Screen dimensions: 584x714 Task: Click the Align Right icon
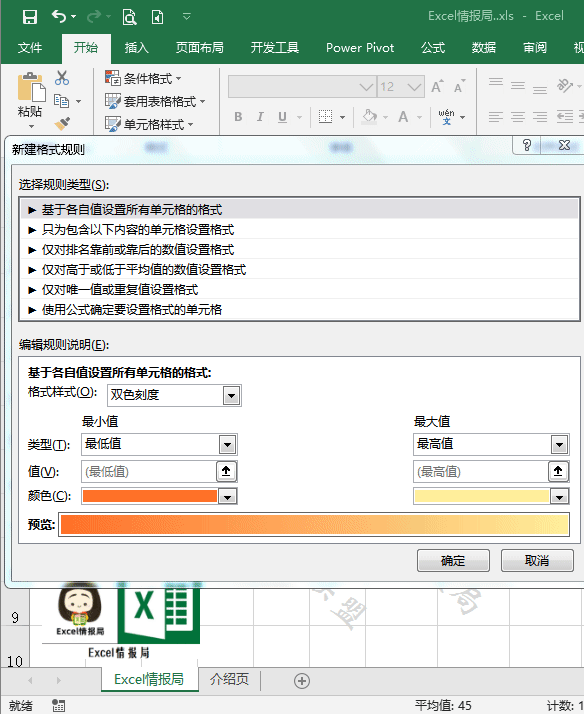[x=540, y=117]
